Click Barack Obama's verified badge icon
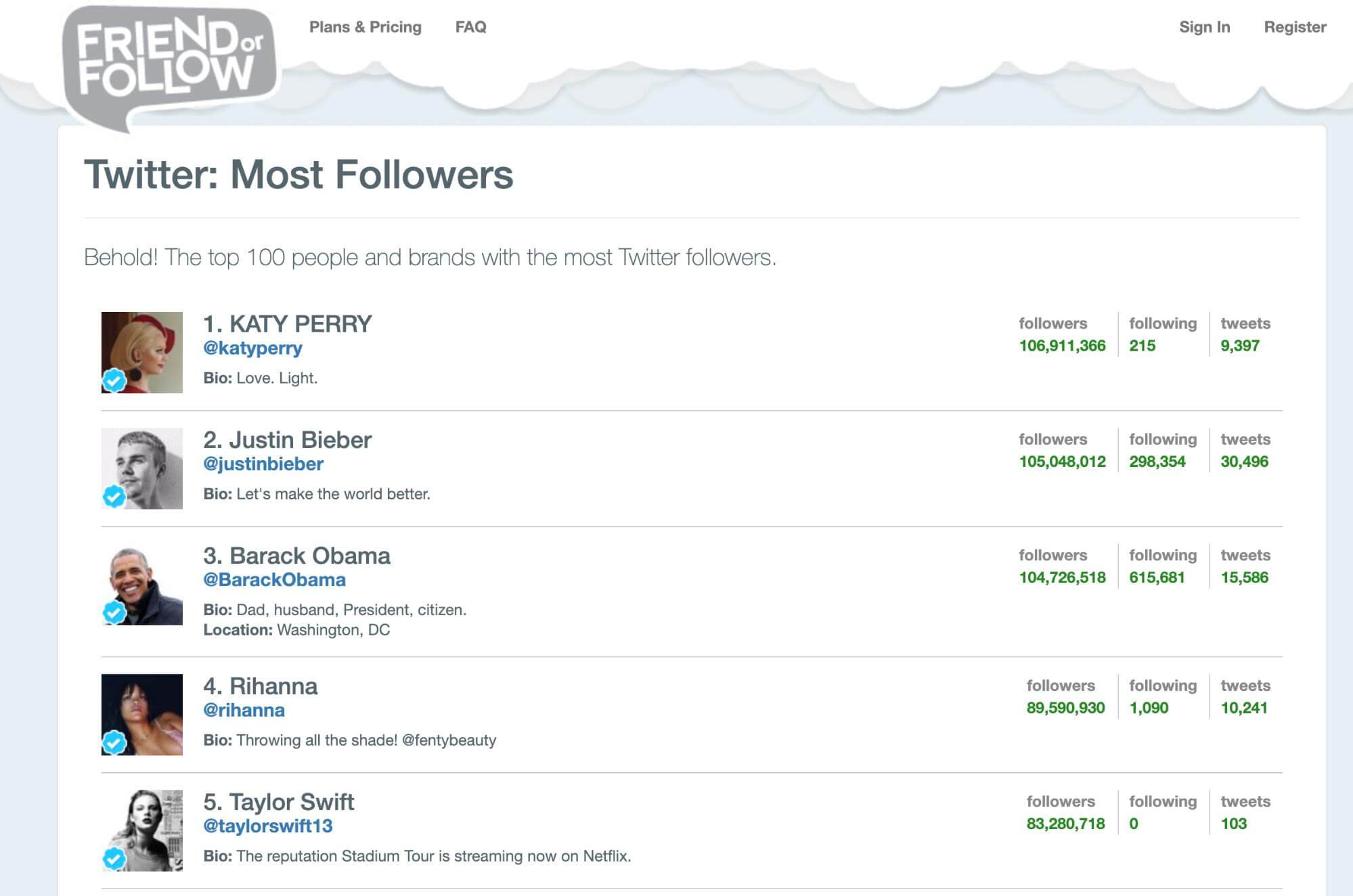Viewport: 1353px width, 896px height. pyautogui.click(x=114, y=612)
